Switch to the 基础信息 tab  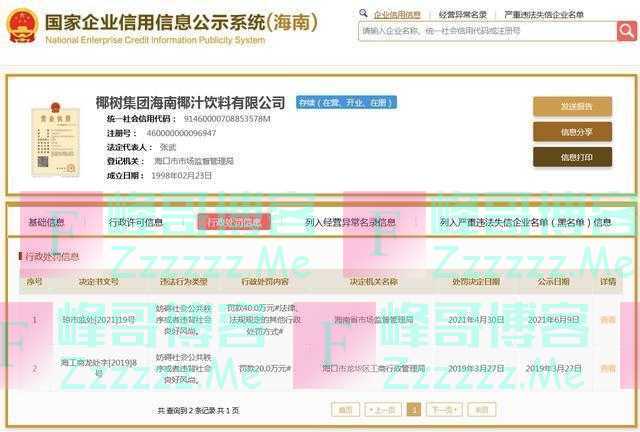pos(46,222)
